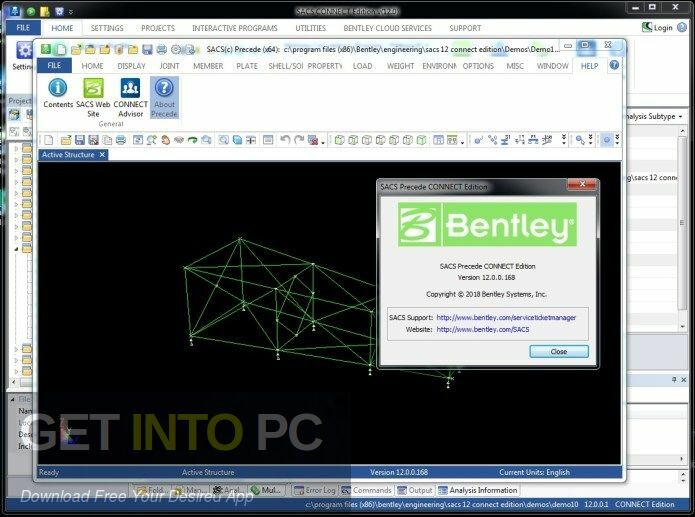This screenshot has height=517, width=695.
Task: Click Close button in About dialog
Action: click(559, 351)
